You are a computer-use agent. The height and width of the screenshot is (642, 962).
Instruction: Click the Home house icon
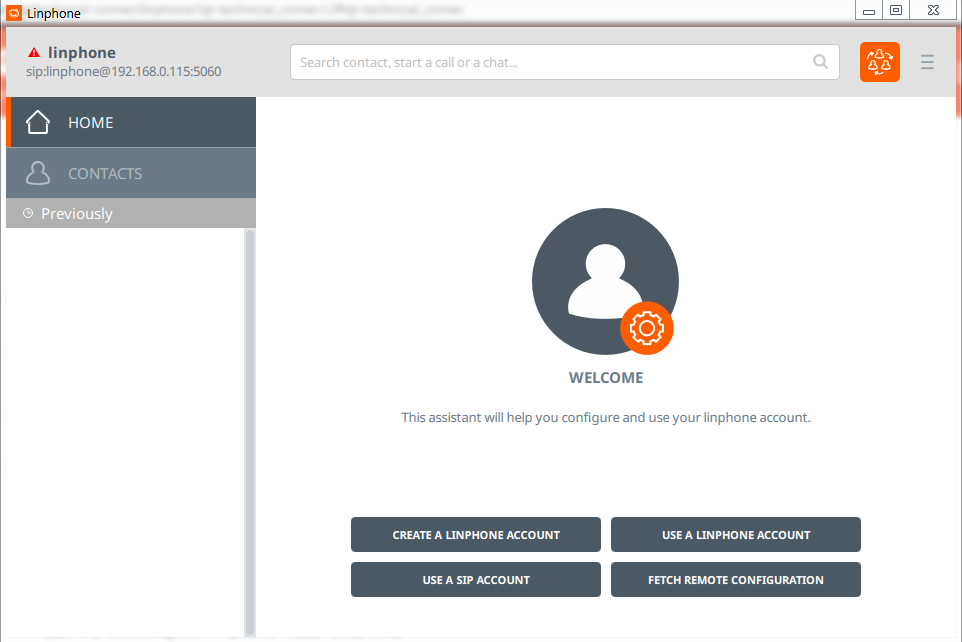click(x=38, y=122)
